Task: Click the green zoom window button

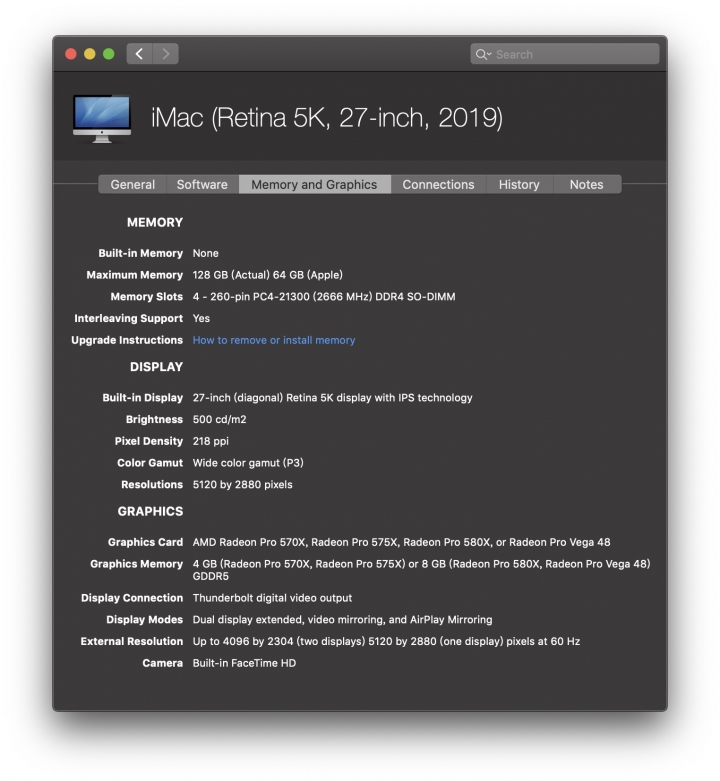Action: pos(109,54)
